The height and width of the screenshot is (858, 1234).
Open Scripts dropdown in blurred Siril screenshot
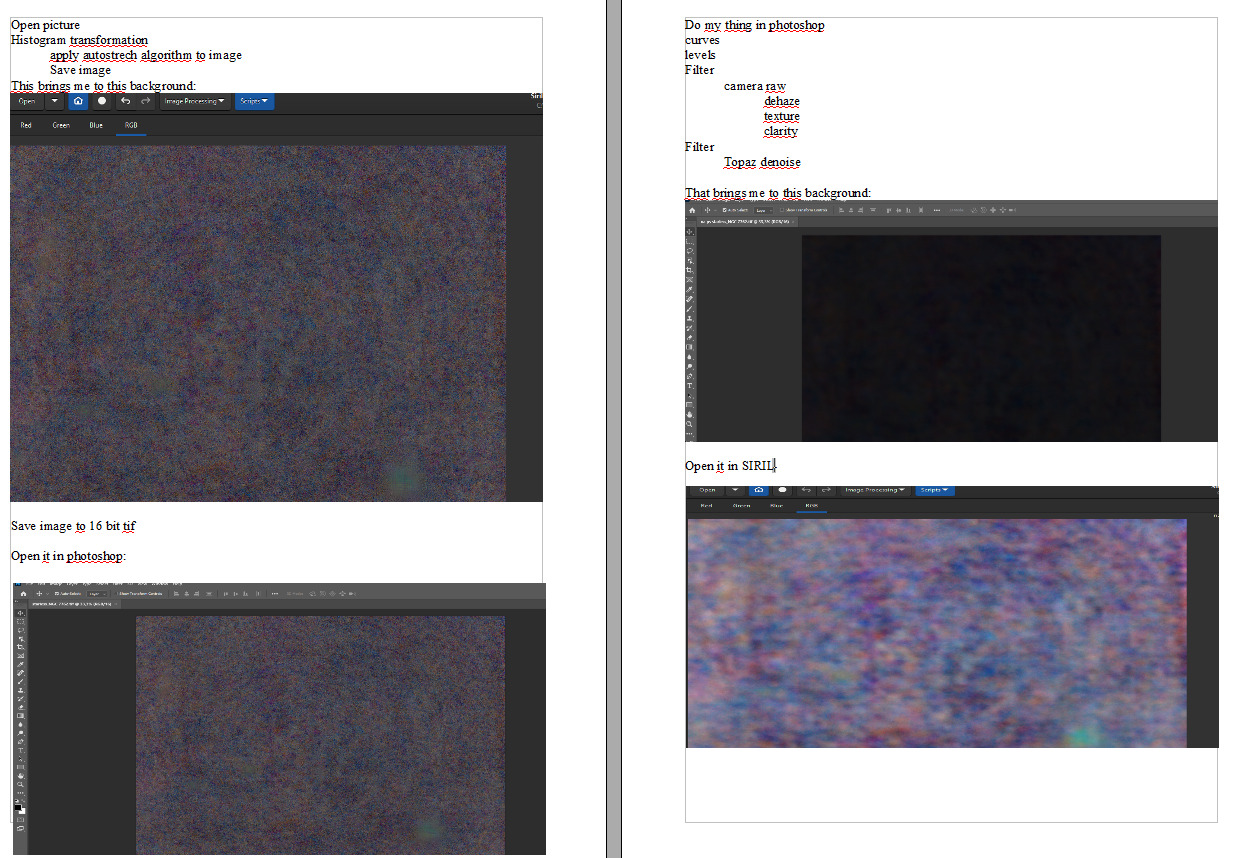tap(934, 490)
